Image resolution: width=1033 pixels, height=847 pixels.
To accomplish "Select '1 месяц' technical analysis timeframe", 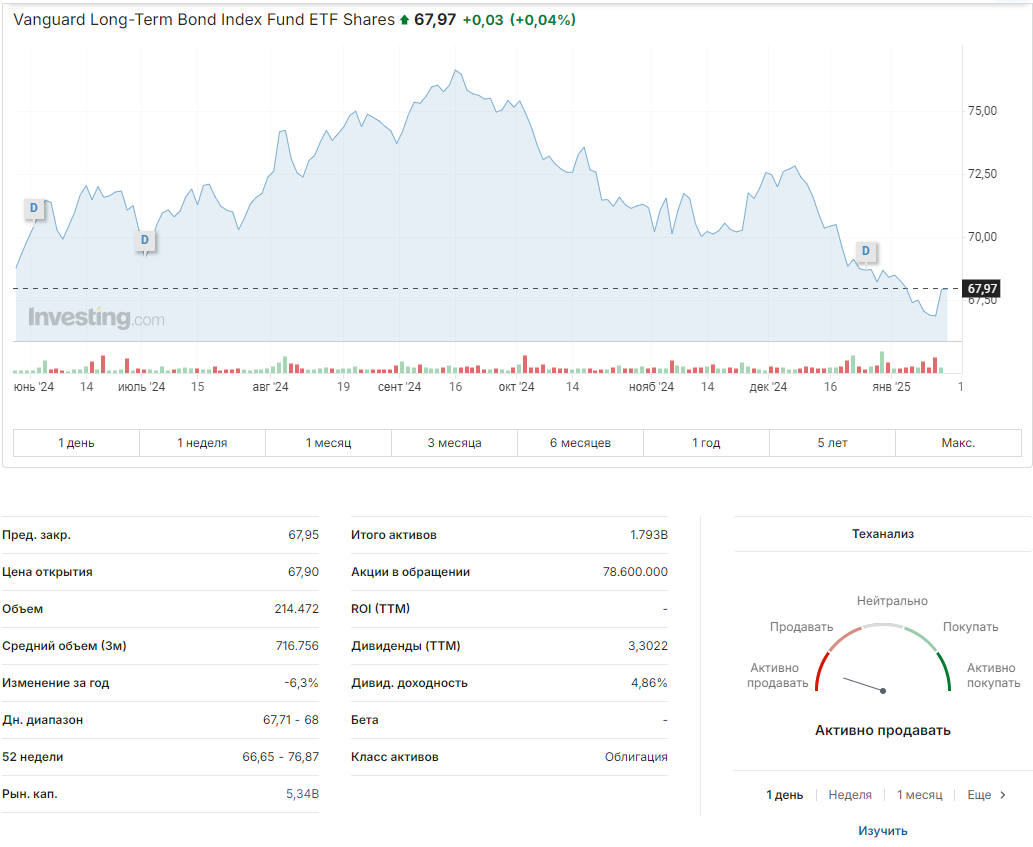I will 920,795.
